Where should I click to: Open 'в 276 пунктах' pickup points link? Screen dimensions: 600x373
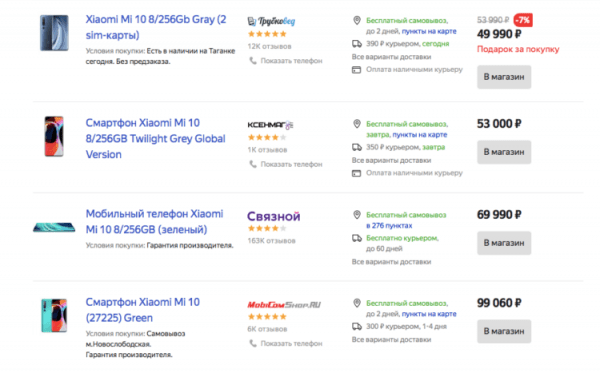point(389,226)
